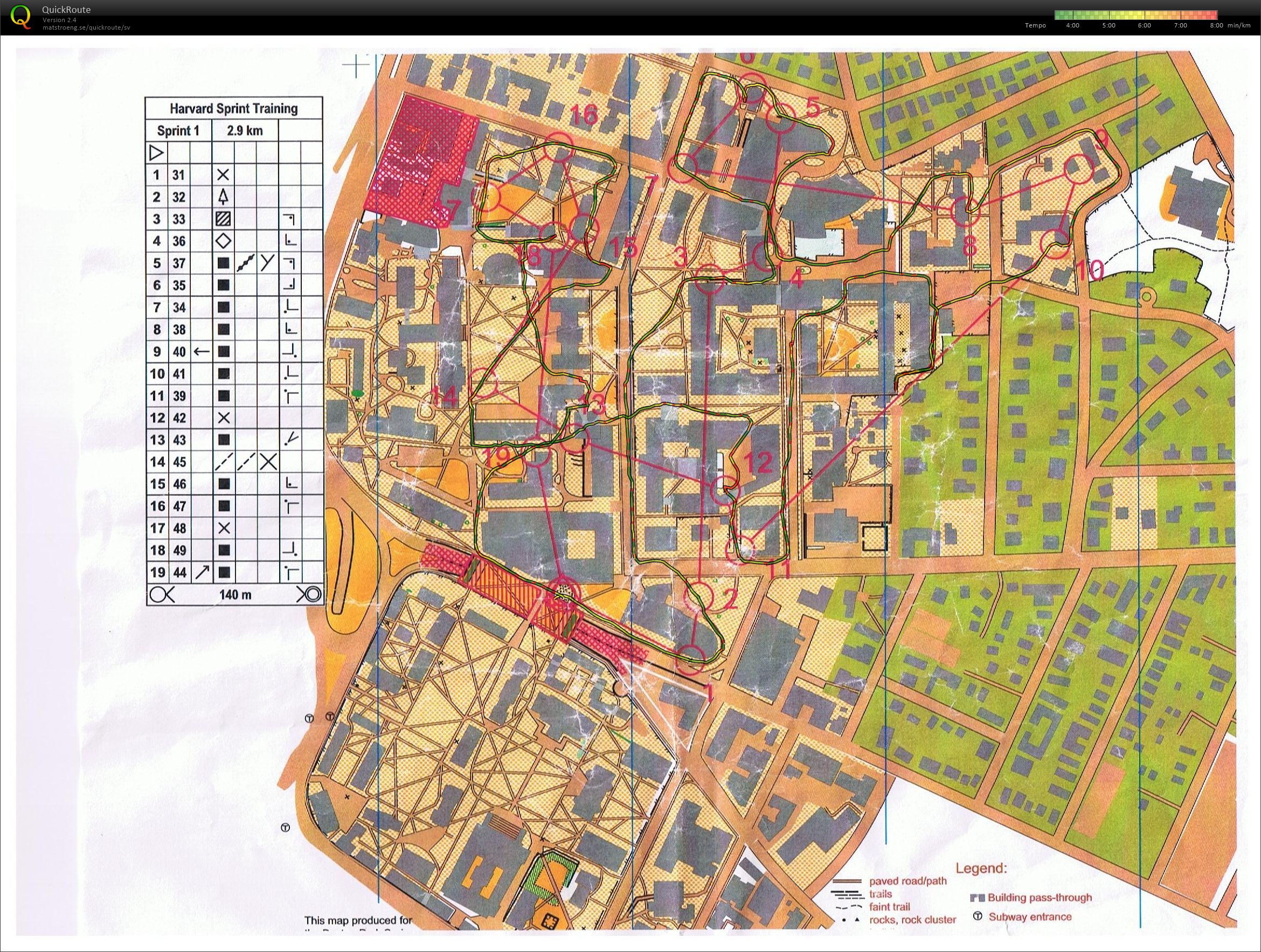Select the Version 2.4 text
Viewport: 1261px width, 952px height.
pos(59,20)
